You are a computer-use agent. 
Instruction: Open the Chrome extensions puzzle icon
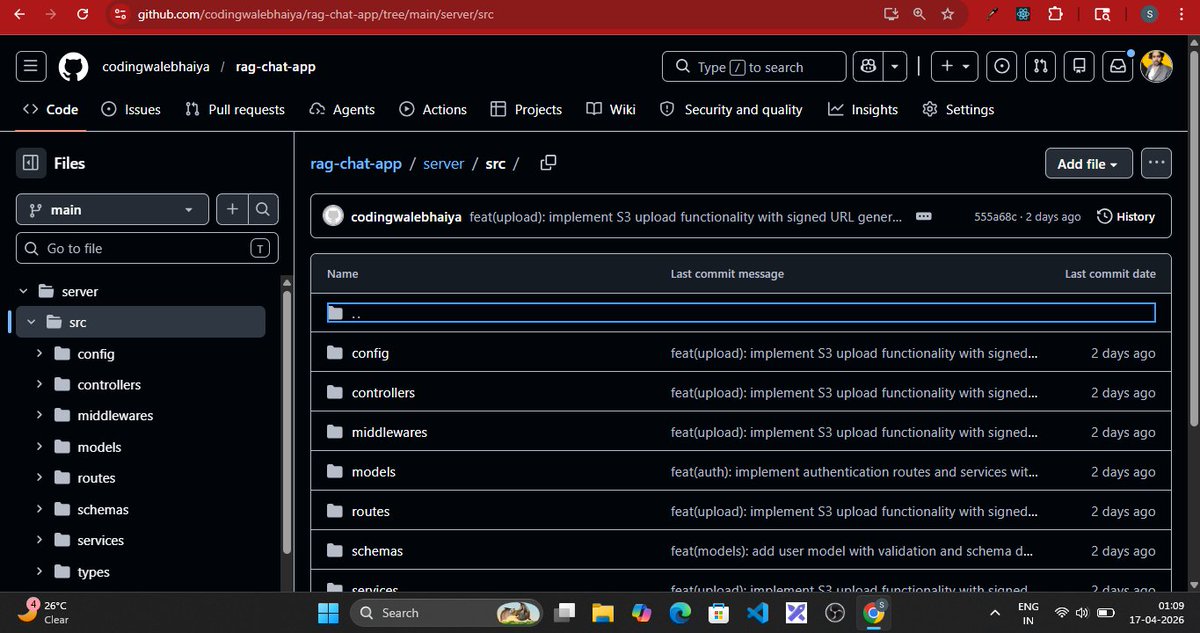pyautogui.click(x=1054, y=14)
